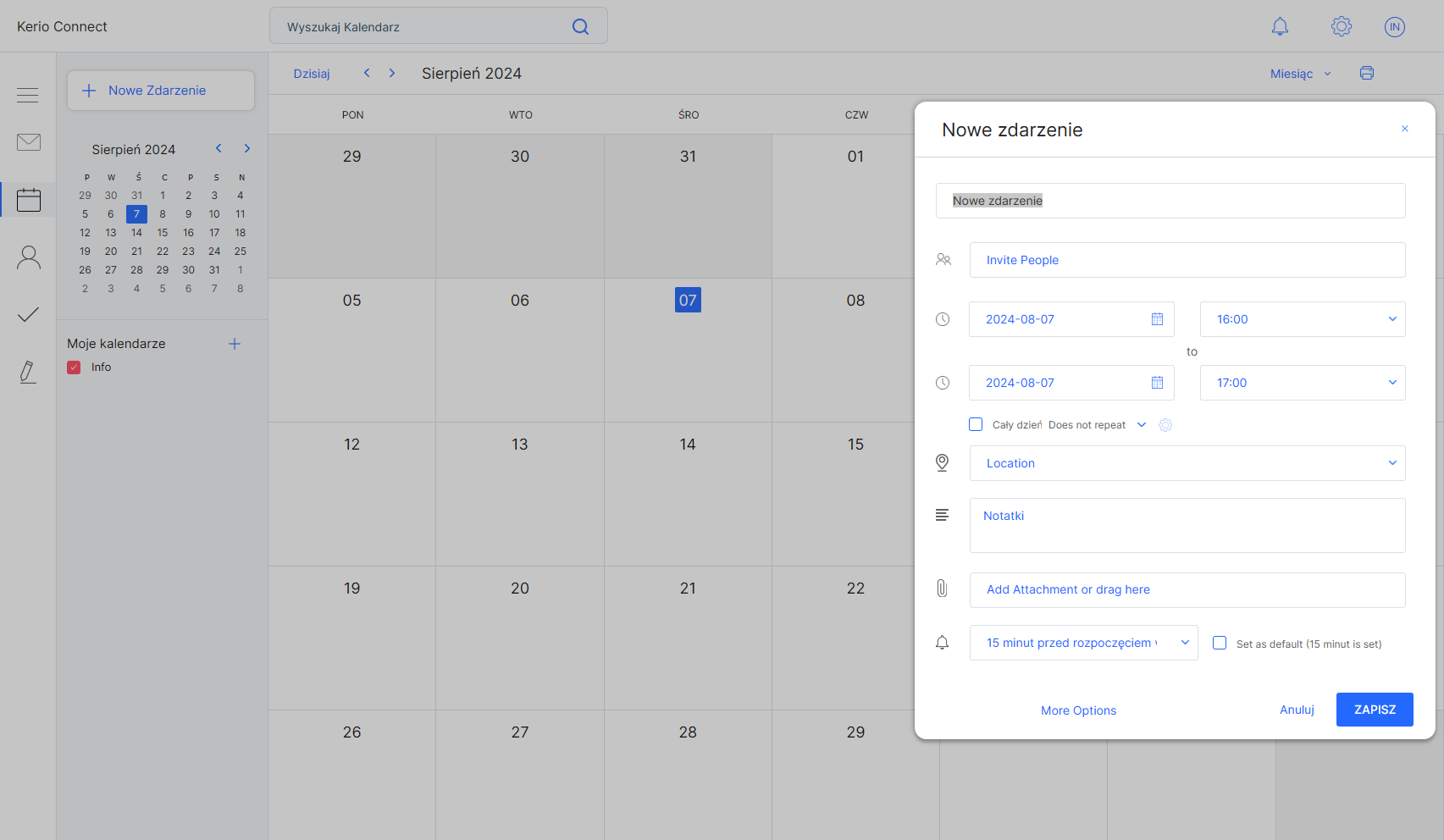Open start date calendar picker icon
Image resolution: width=1444 pixels, height=840 pixels.
(1157, 319)
